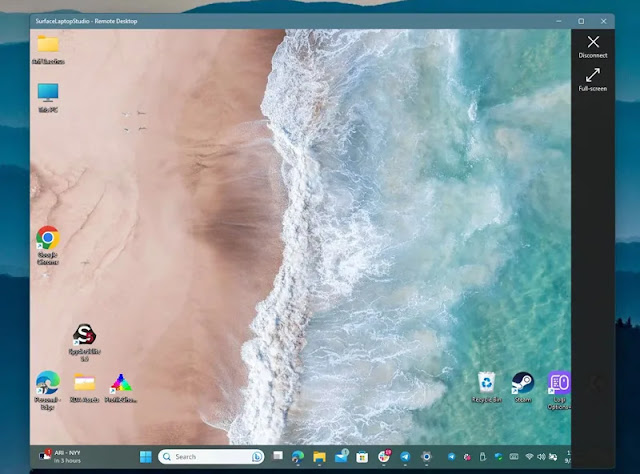Click the pink system tray icon
The height and width of the screenshot is (474, 640).
467,457
